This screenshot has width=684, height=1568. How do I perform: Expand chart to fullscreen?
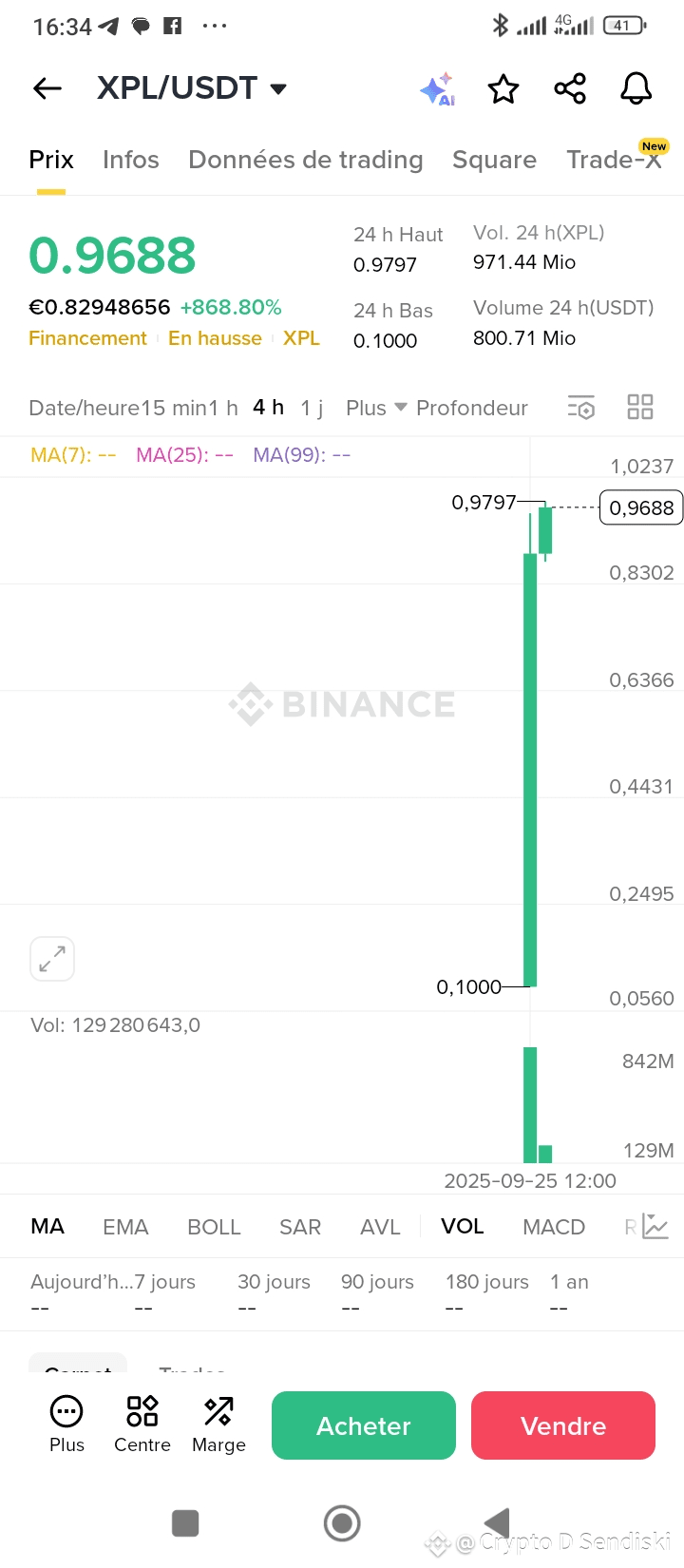[x=52, y=959]
